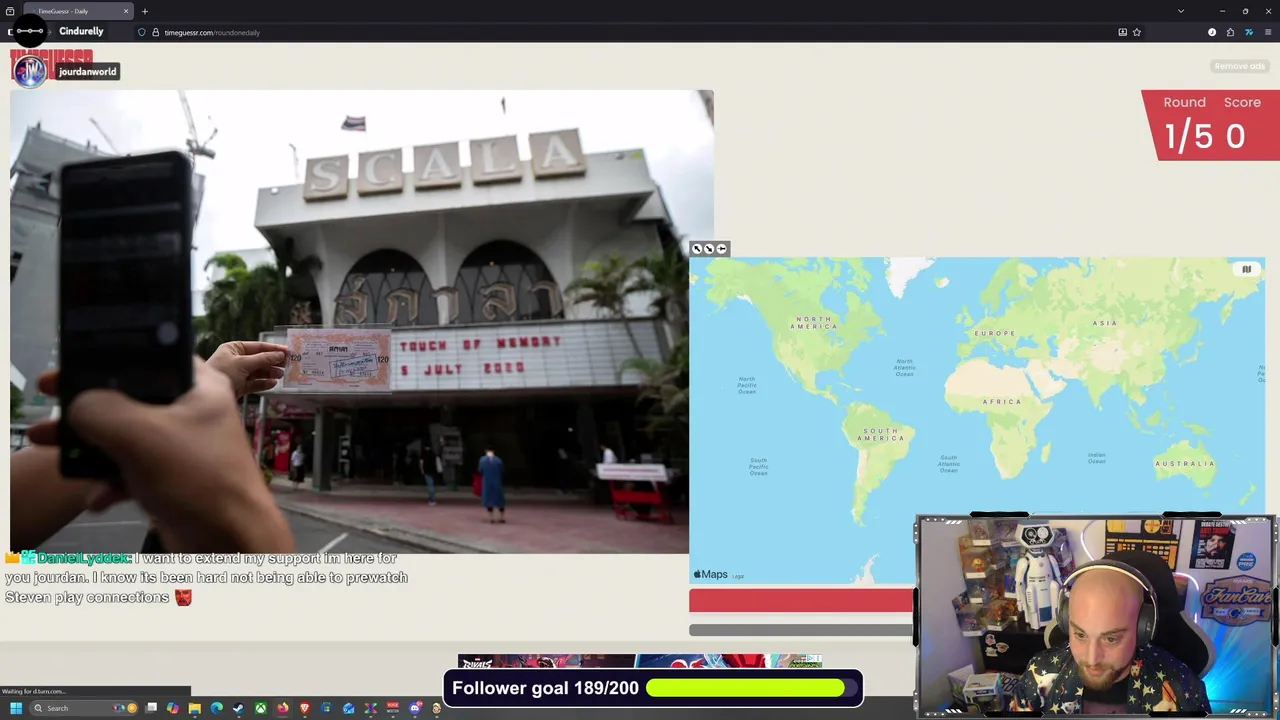This screenshot has width=1280, height=720.
Task: Open the browser extensions puzzle icon
Action: [x=1230, y=32]
